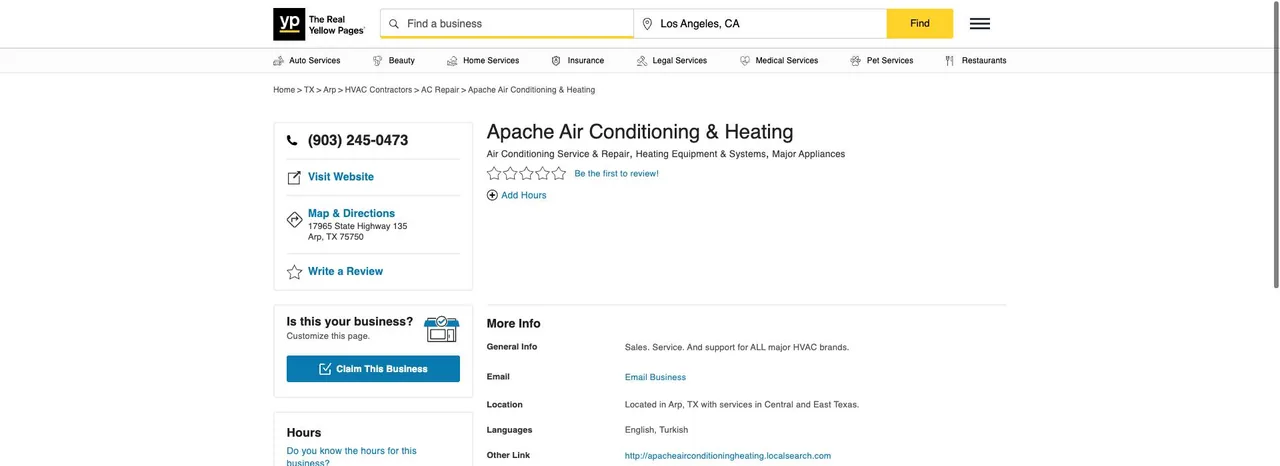Go to Home breadcrumb

point(284,90)
